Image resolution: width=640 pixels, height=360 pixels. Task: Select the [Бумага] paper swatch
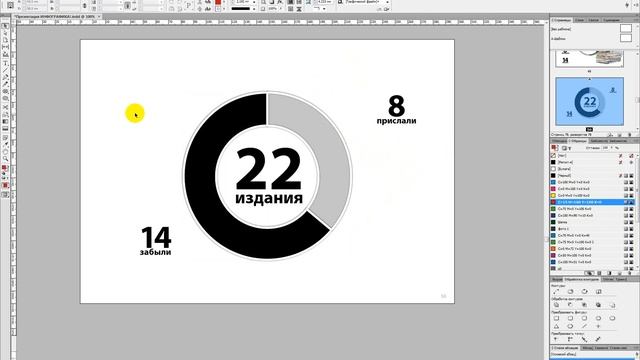coord(591,169)
